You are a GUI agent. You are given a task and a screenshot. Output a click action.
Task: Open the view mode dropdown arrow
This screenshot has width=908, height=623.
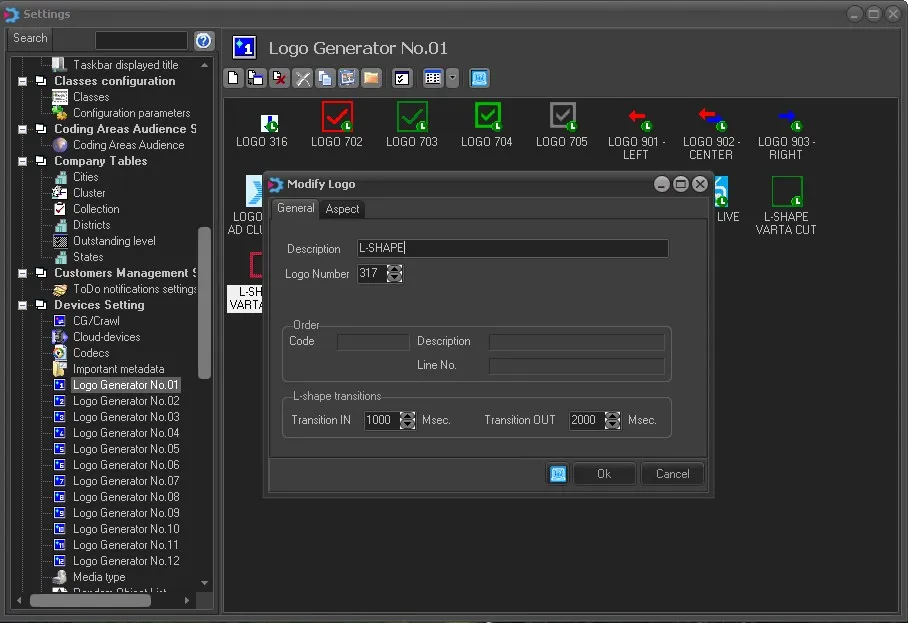point(453,78)
